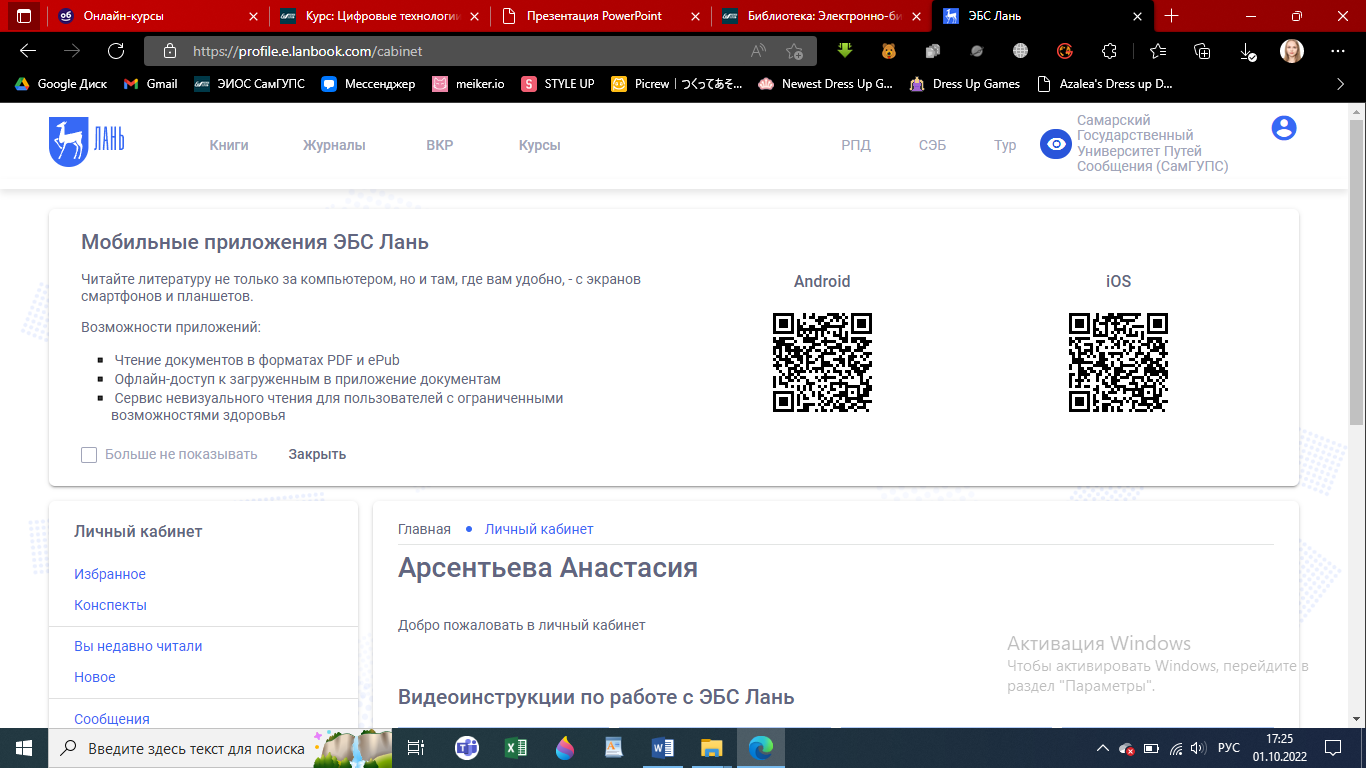Switch to 'Курс: Цифровые технологии' tab
1366x768 pixels.
pos(380,16)
